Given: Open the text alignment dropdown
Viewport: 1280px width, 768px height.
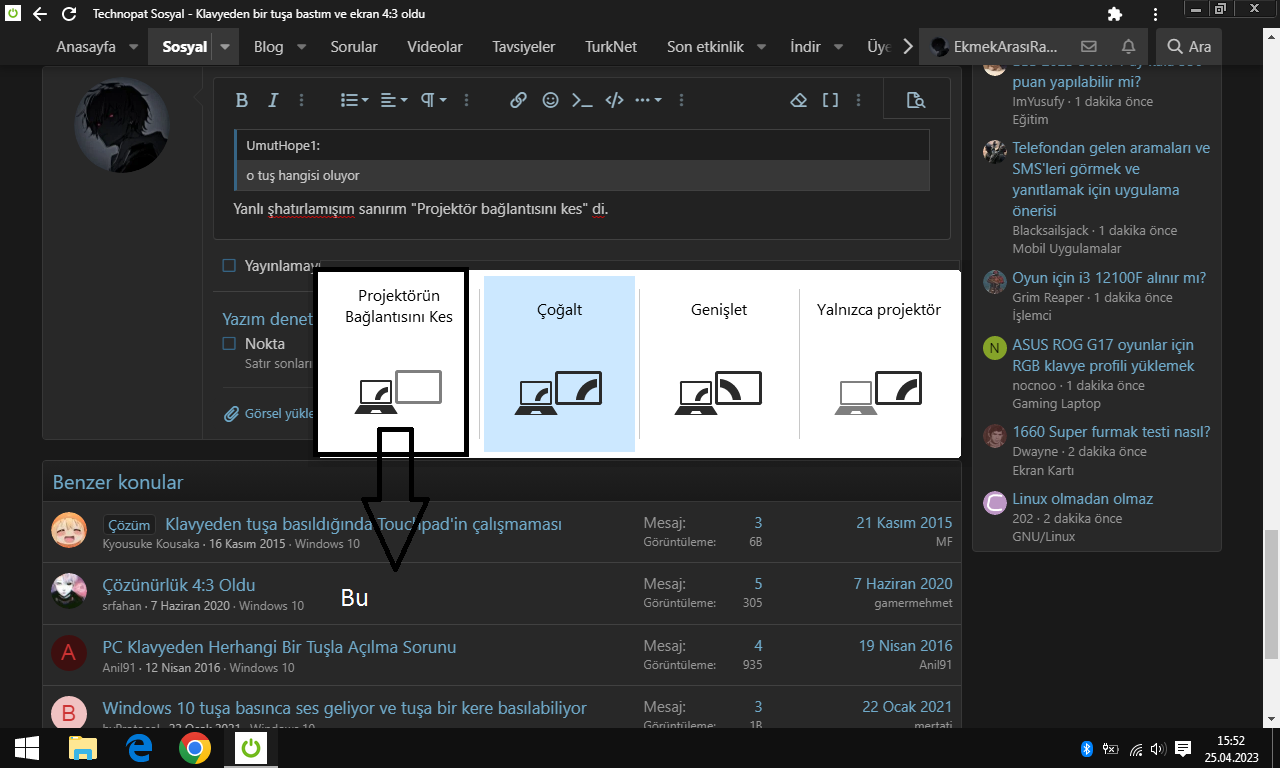Looking at the screenshot, I should point(396,100).
